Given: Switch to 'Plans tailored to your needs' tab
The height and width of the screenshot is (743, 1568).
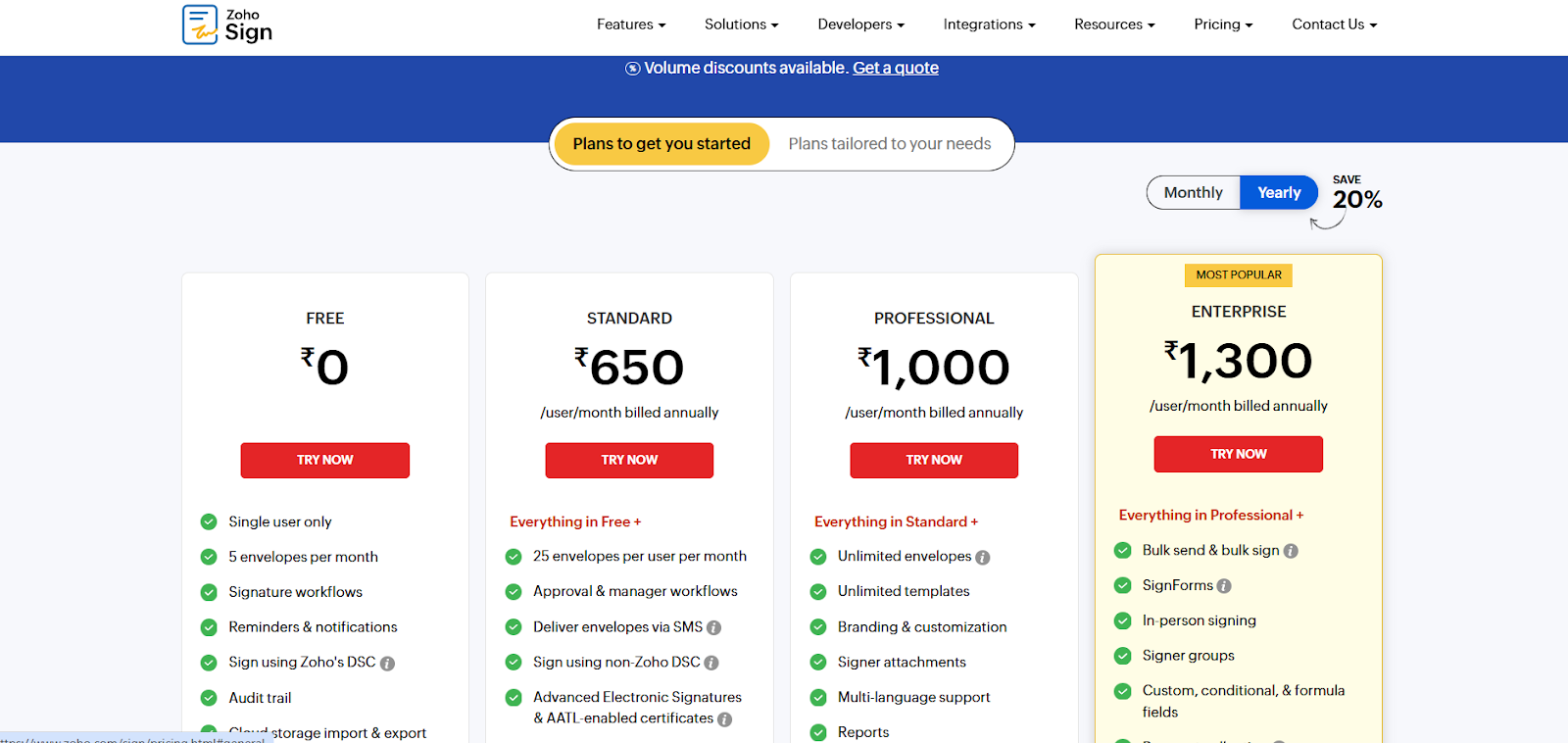Looking at the screenshot, I should pyautogui.click(x=890, y=144).
